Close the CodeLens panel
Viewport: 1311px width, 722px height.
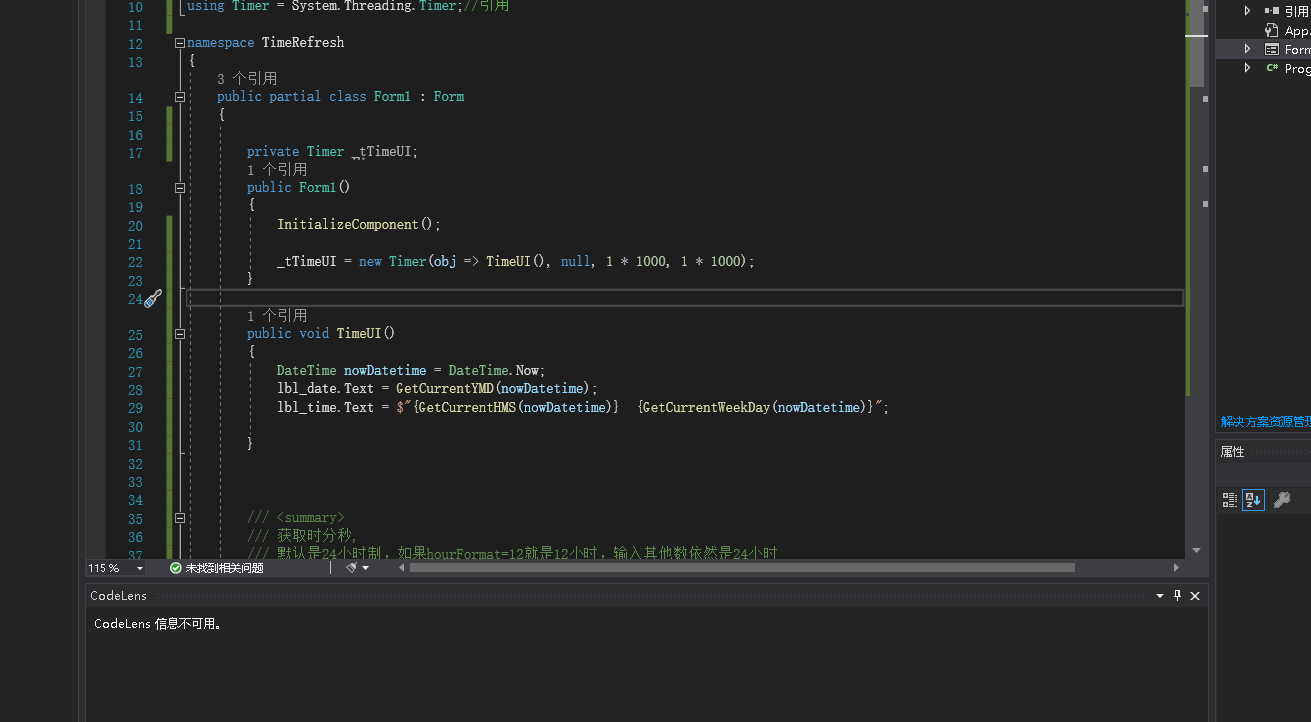tap(1195, 595)
